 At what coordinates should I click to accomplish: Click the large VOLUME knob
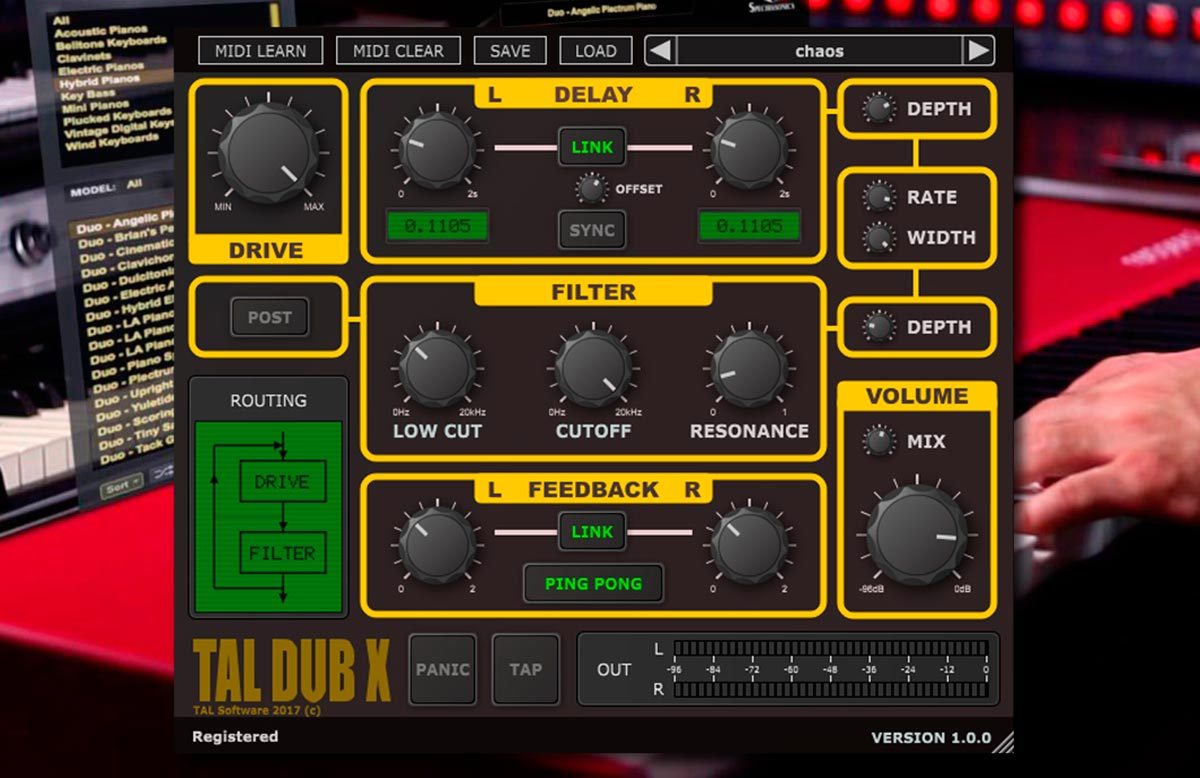coord(917,536)
